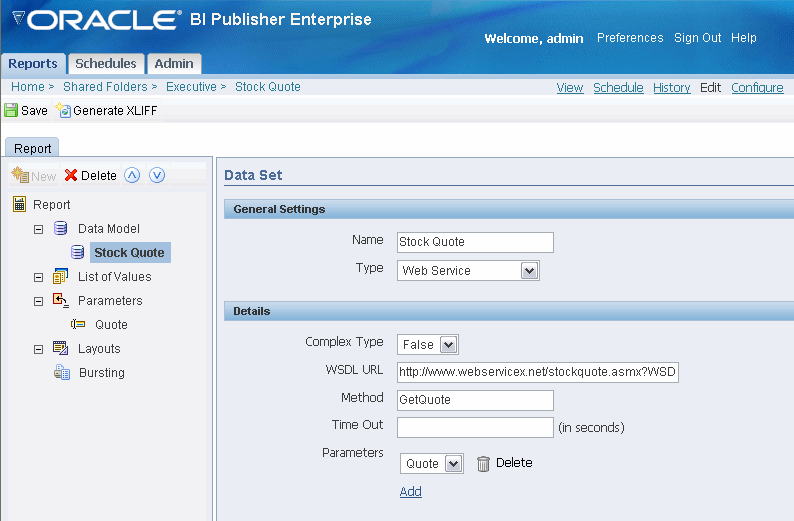Select Data Model label in tree
794x521 pixels.
[x=109, y=229]
